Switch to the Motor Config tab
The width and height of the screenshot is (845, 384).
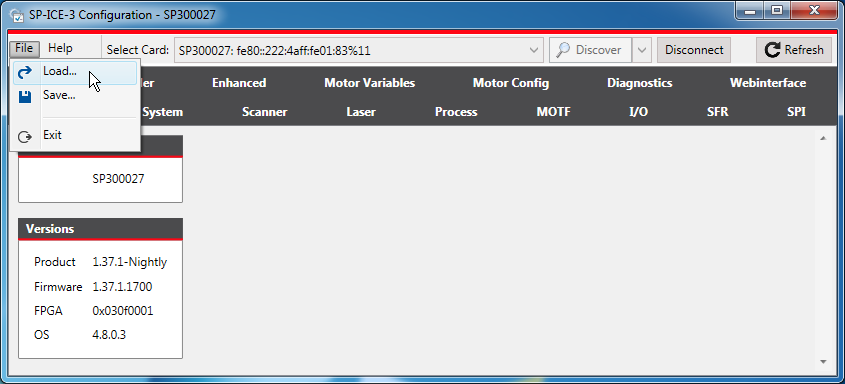point(510,83)
